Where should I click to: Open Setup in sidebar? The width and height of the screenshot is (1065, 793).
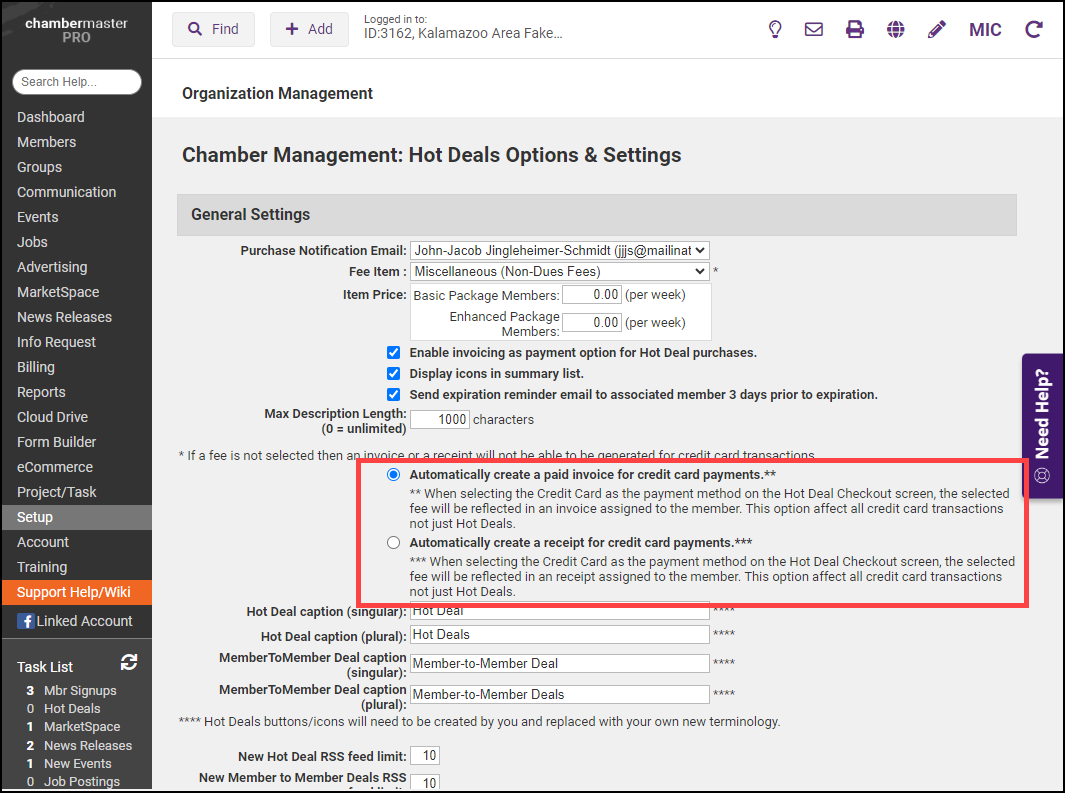point(76,517)
